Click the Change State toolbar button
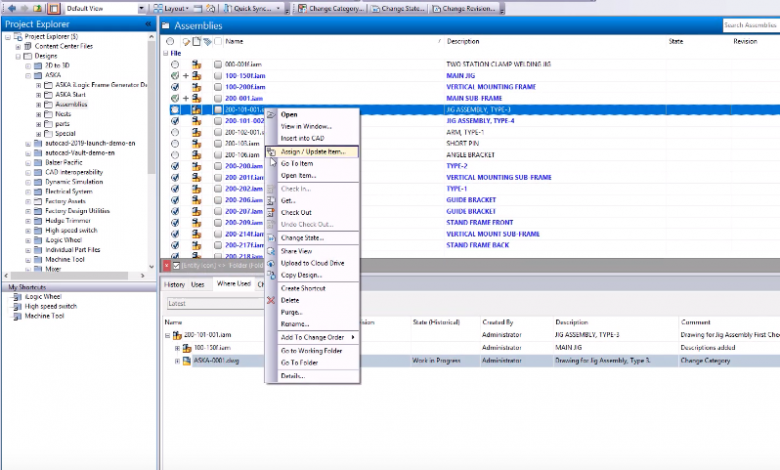This screenshot has height=470, width=780. 400,8
